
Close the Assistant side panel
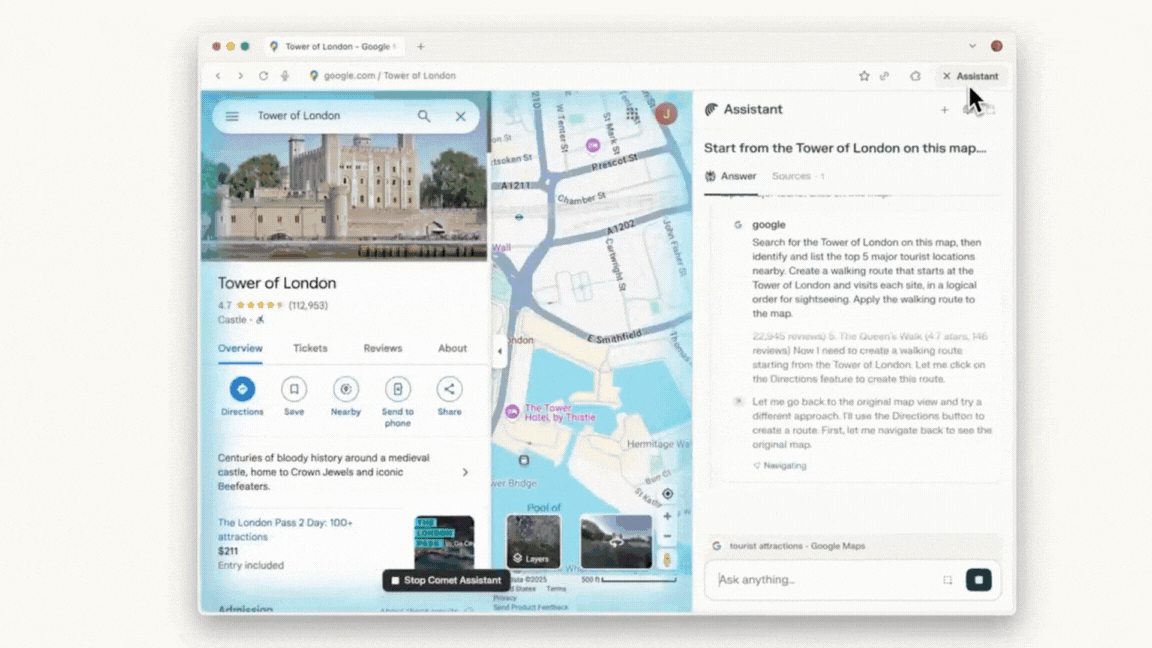pos(947,76)
